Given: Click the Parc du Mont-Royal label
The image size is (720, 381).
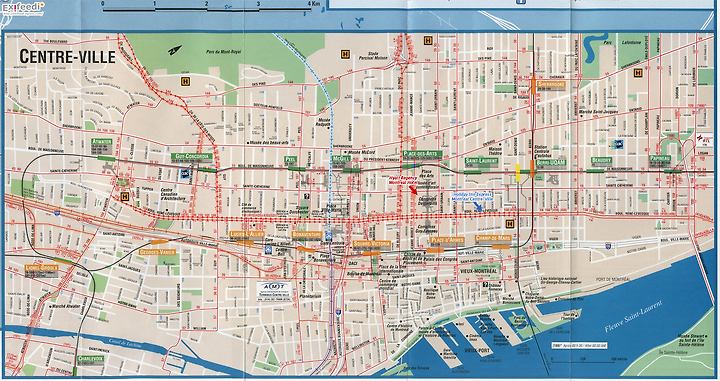Looking at the screenshot, I should (x=223, y=51).
